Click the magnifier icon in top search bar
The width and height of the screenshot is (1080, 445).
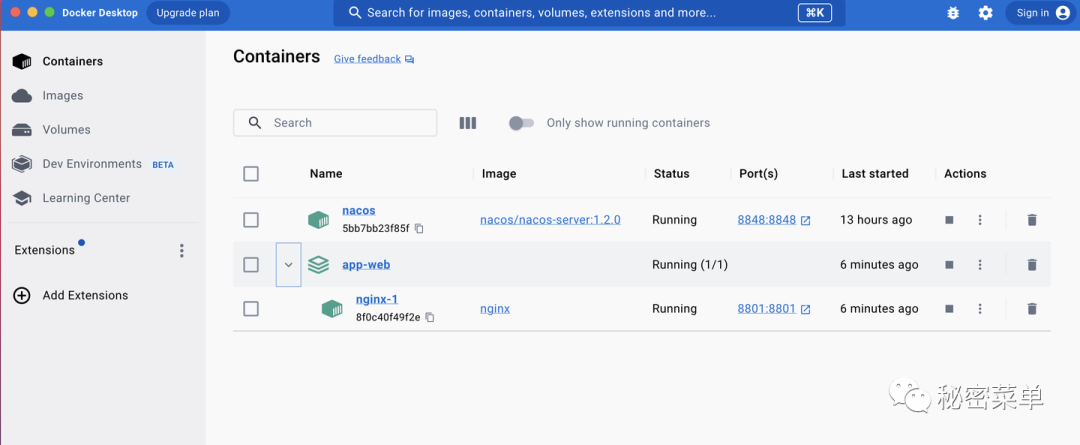coord(355,13)
